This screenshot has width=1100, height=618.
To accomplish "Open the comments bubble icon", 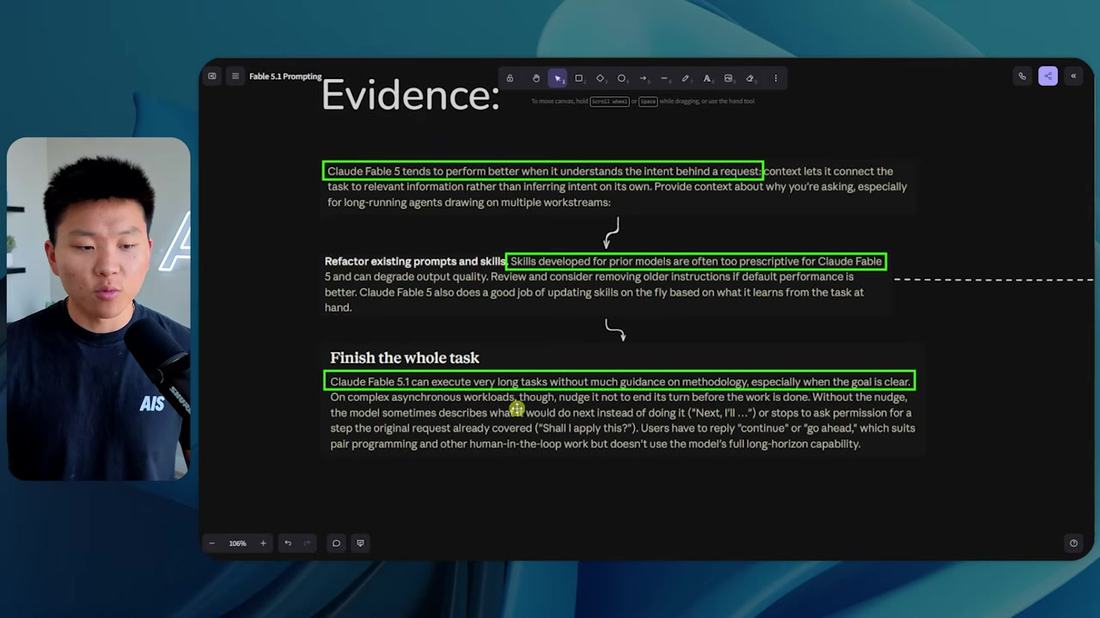I will [336, 543].
